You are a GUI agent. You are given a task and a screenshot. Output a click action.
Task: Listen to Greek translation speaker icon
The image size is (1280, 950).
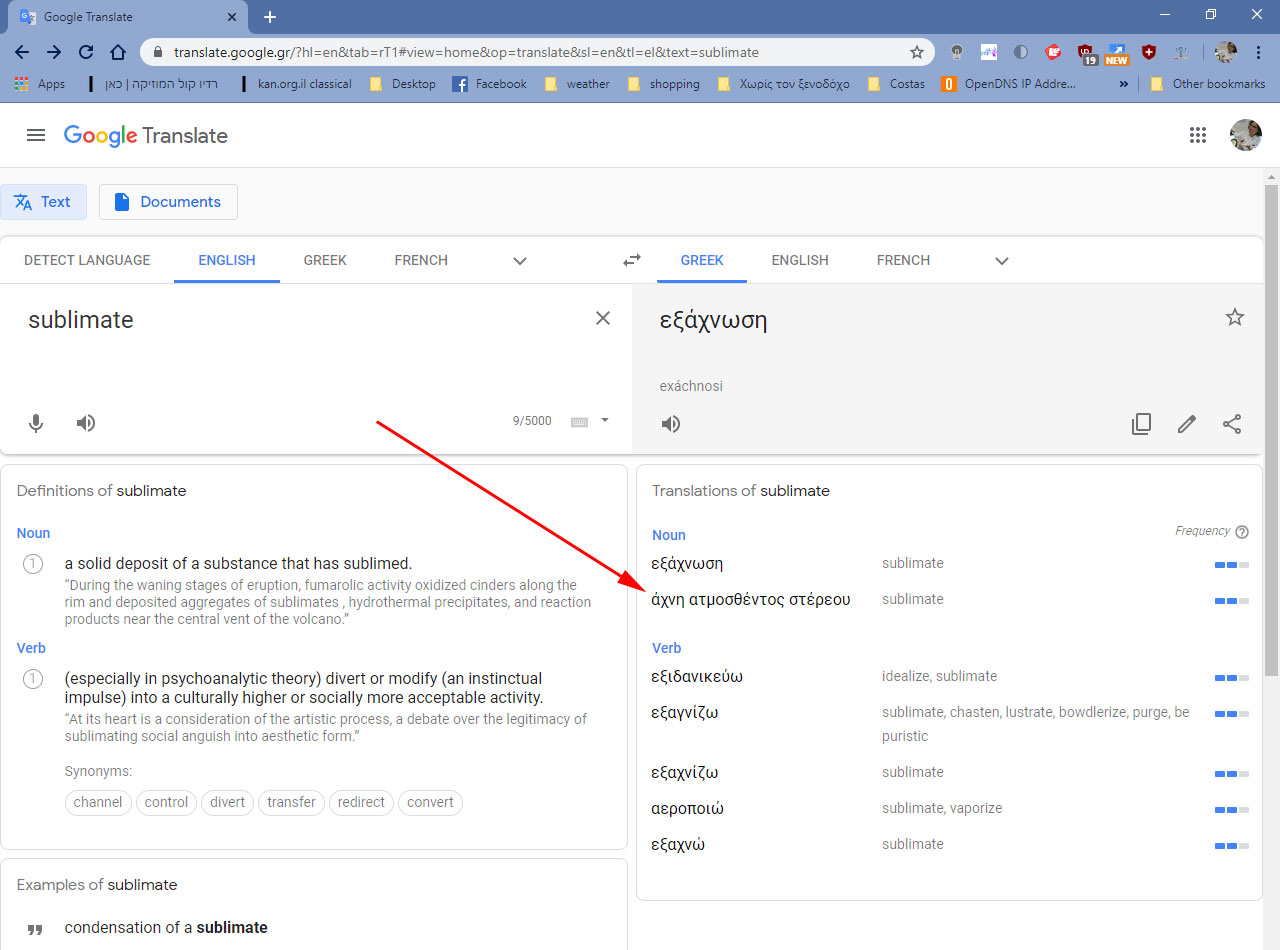click(x=671, y=424)
